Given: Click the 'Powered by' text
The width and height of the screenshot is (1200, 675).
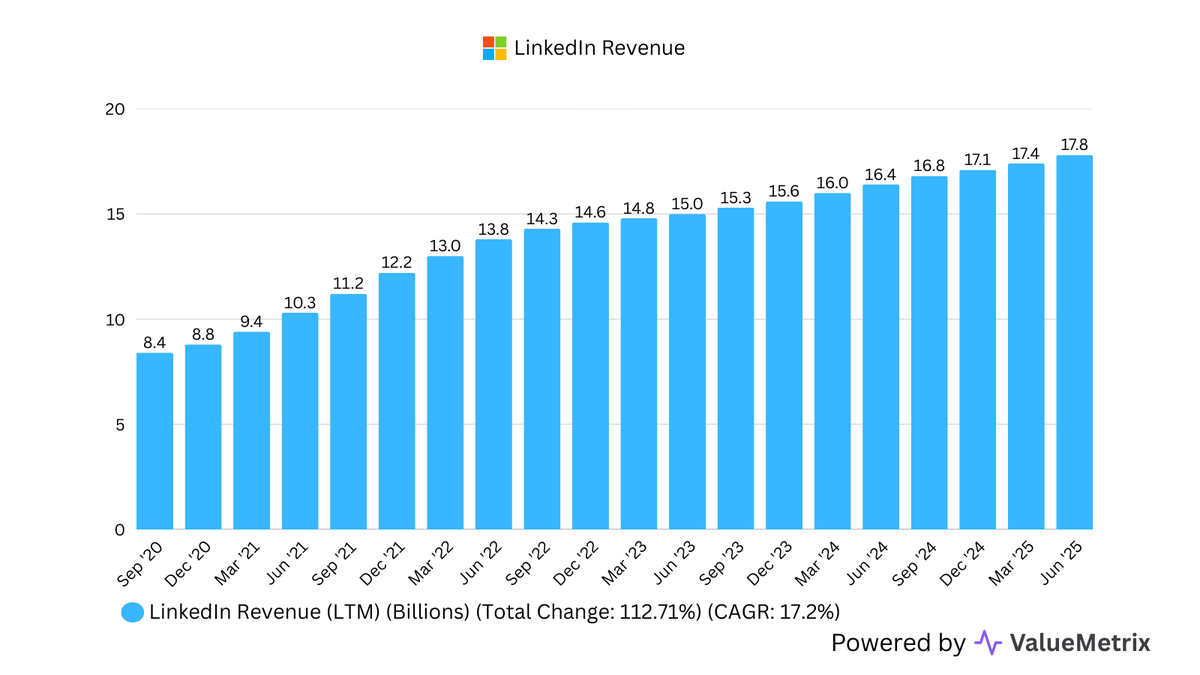Looking at the screenshot, I should (x=899, y=642).
